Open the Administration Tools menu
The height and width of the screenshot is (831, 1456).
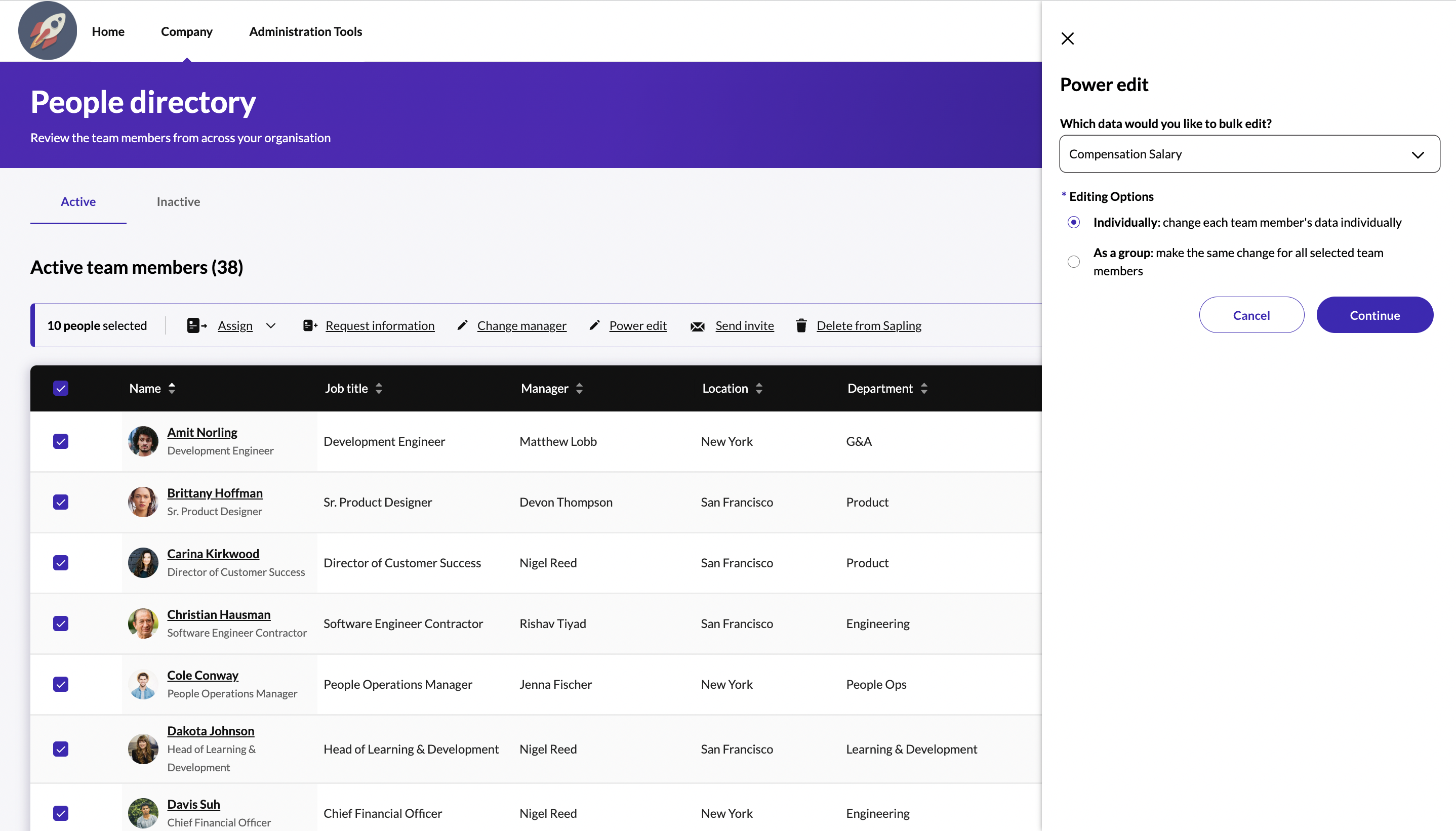click(x=305, y=31)
